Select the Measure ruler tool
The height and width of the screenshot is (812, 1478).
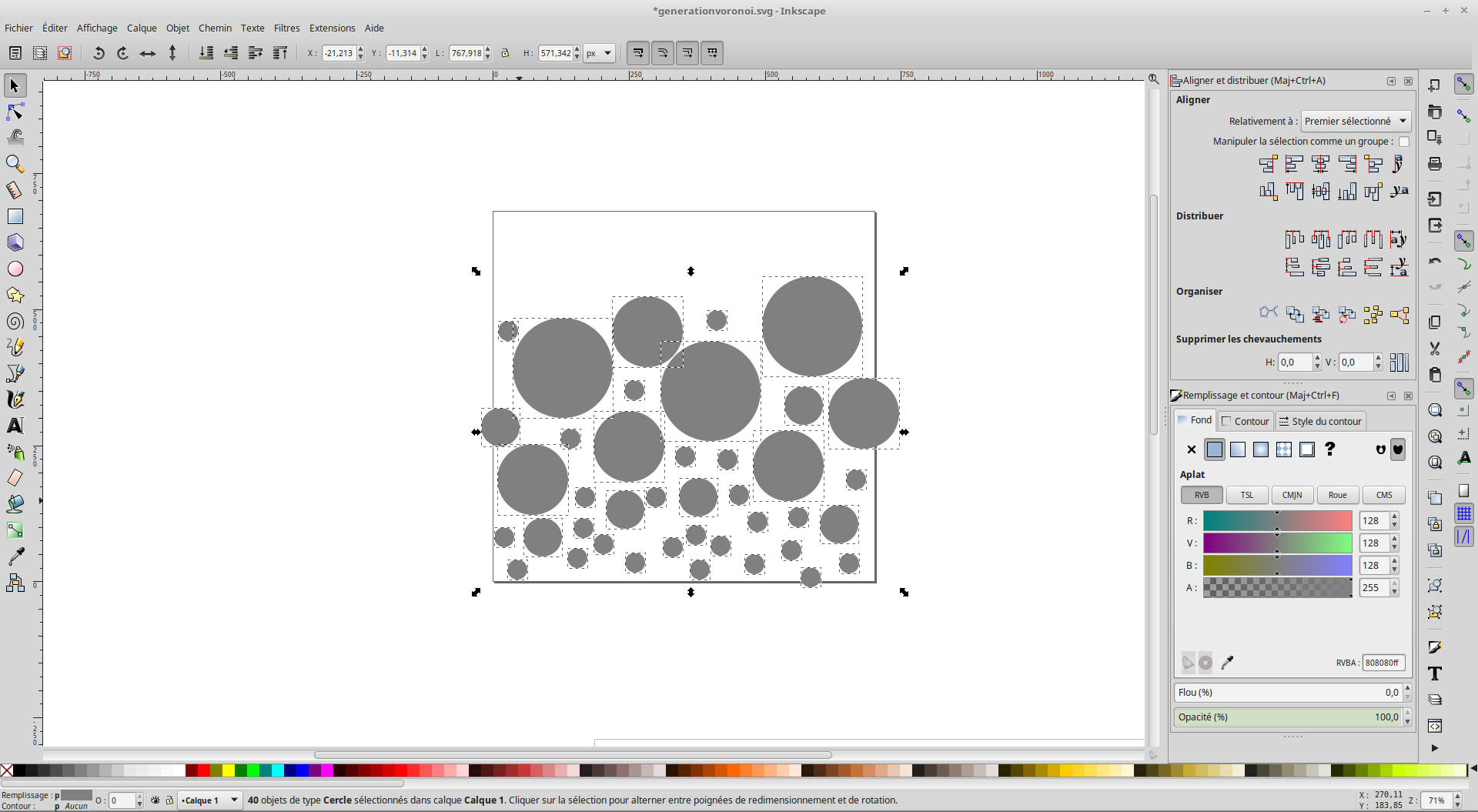(15, 190)
